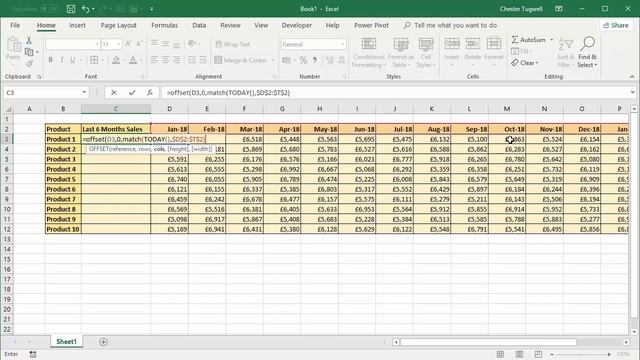
Task: Click column header M
Action: pos(507,109)
